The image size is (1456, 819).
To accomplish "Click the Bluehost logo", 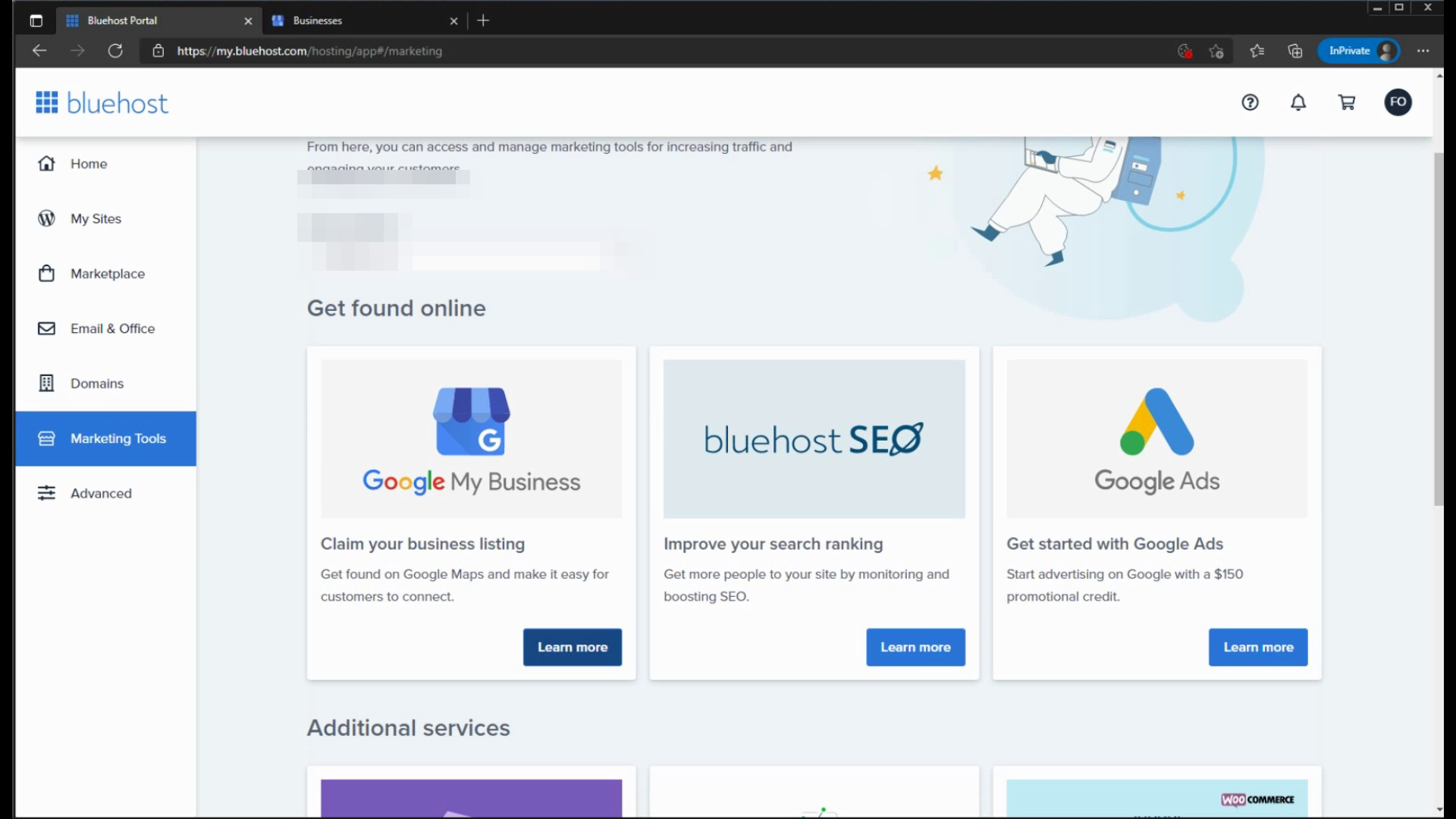I will click(x=102, y=103).
